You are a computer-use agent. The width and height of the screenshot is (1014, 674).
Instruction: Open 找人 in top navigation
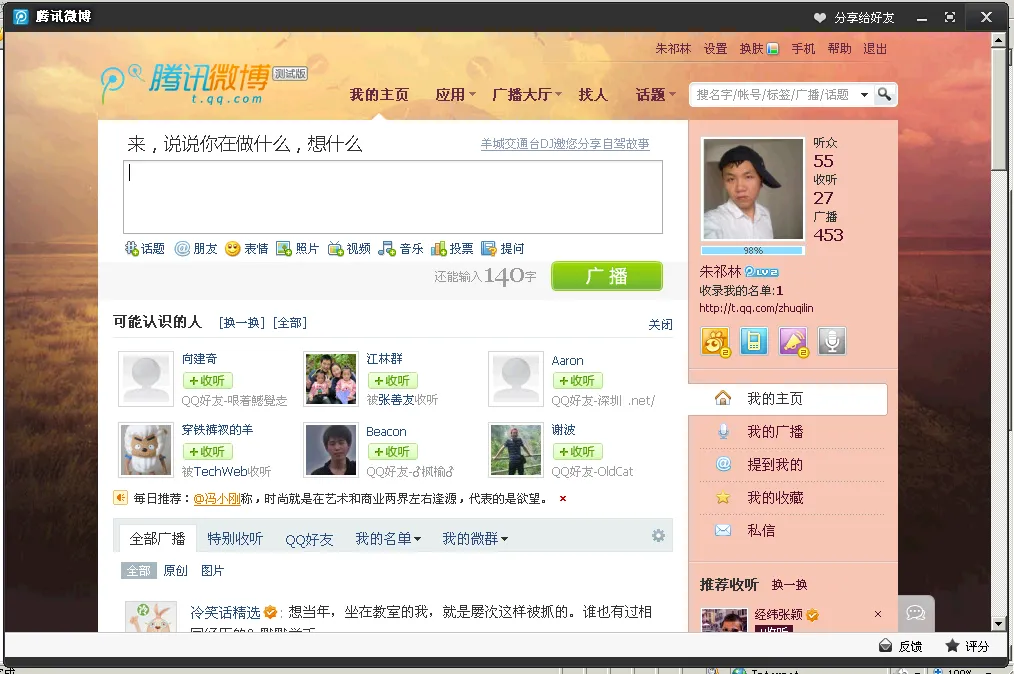(x=593, y=94)
